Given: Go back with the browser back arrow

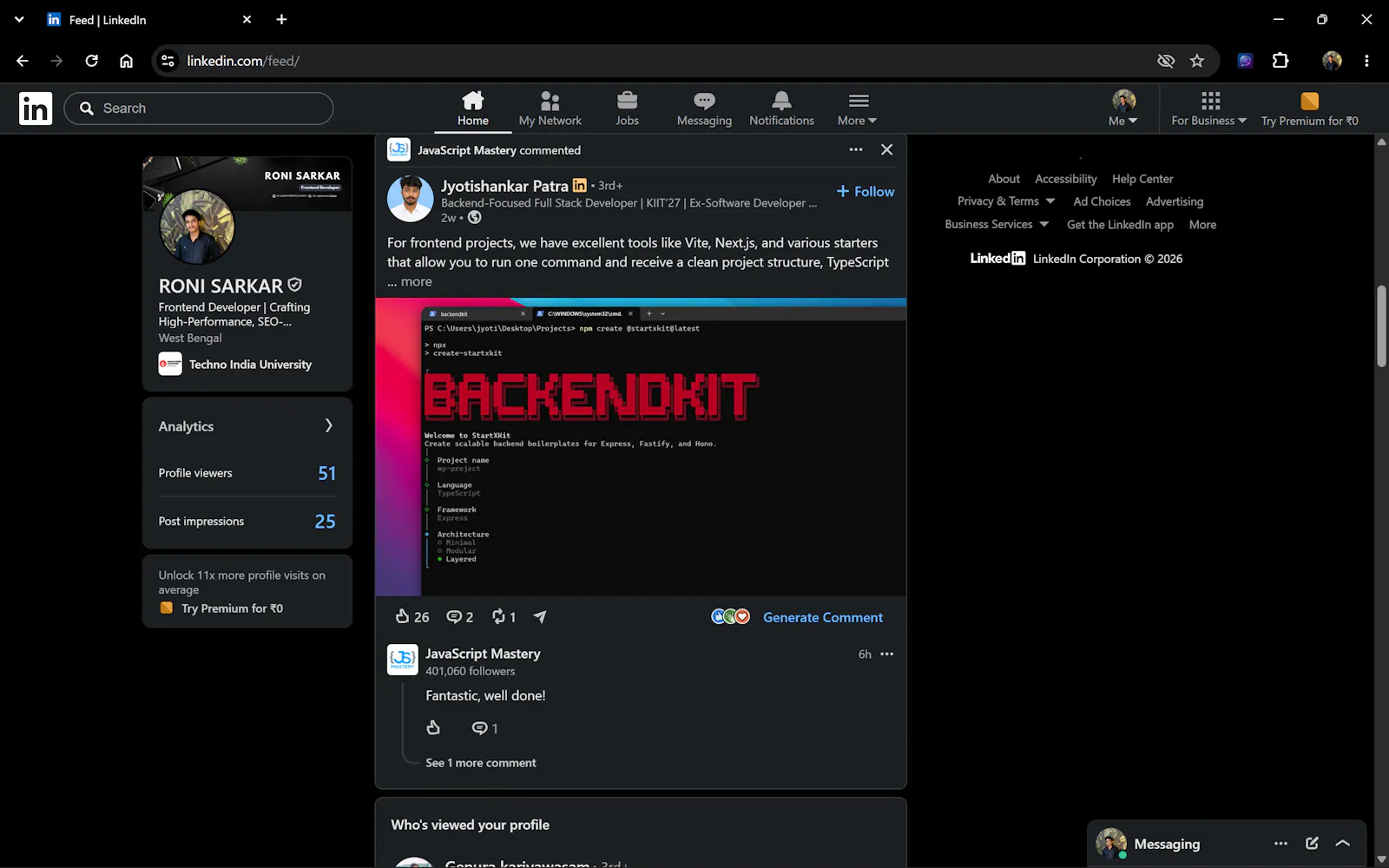Looking at the screenshot, I should 23,61.
